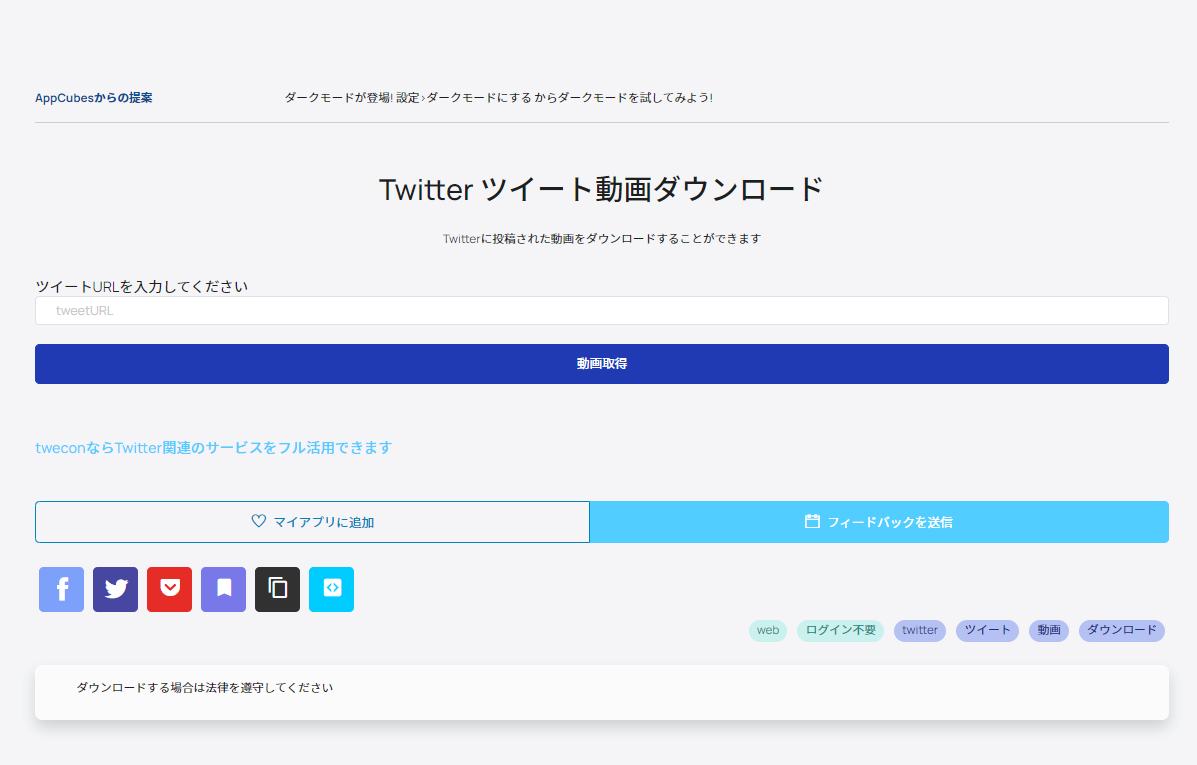Click the 動画取得 button
The height and width of the screenshot is (765, 1197).
pos(602,364)
